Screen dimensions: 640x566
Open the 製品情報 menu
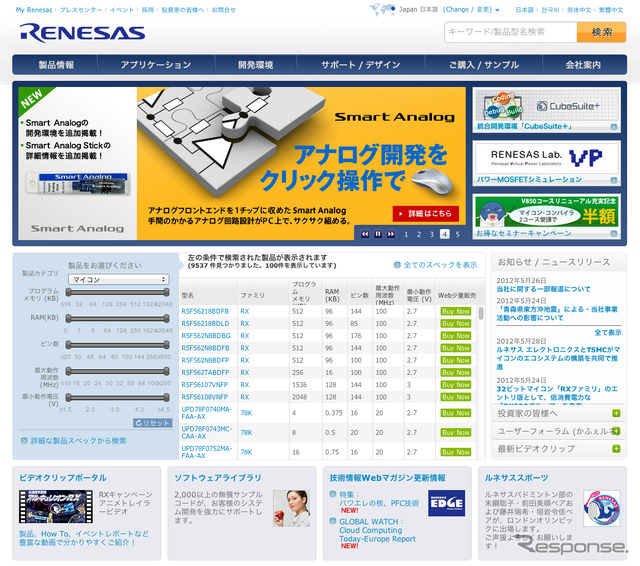coord(56,65)
